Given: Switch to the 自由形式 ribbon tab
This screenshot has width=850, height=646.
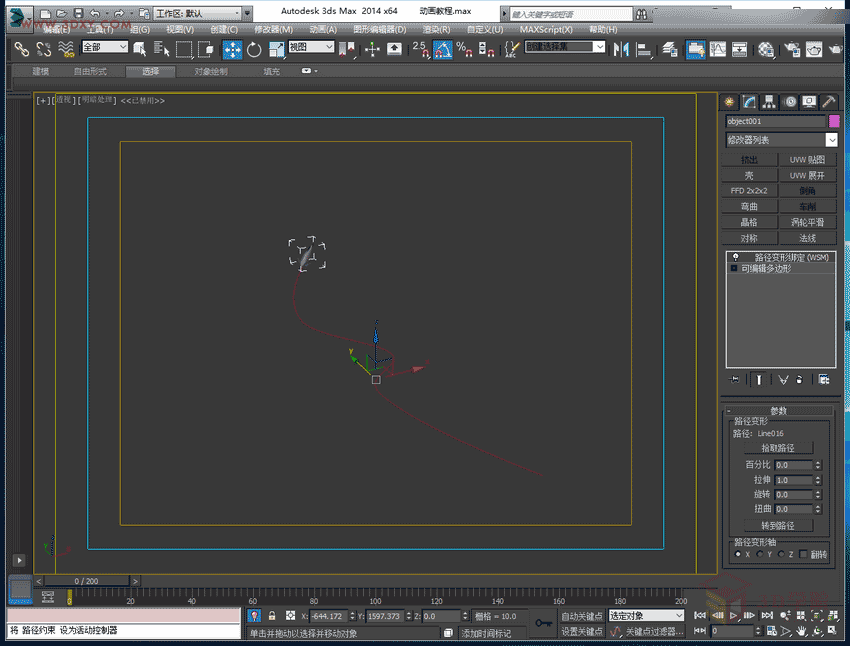Looking at the screenshot, I should (x=90, y=71).
